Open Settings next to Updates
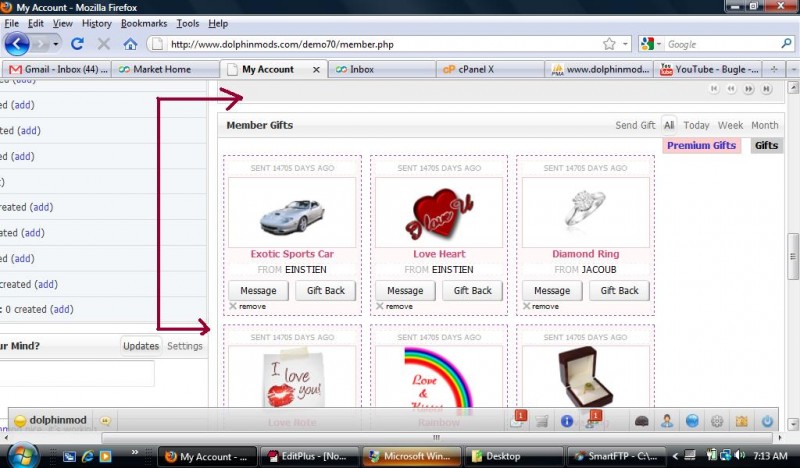The image size is (800, 468). [x=185, y=346]
